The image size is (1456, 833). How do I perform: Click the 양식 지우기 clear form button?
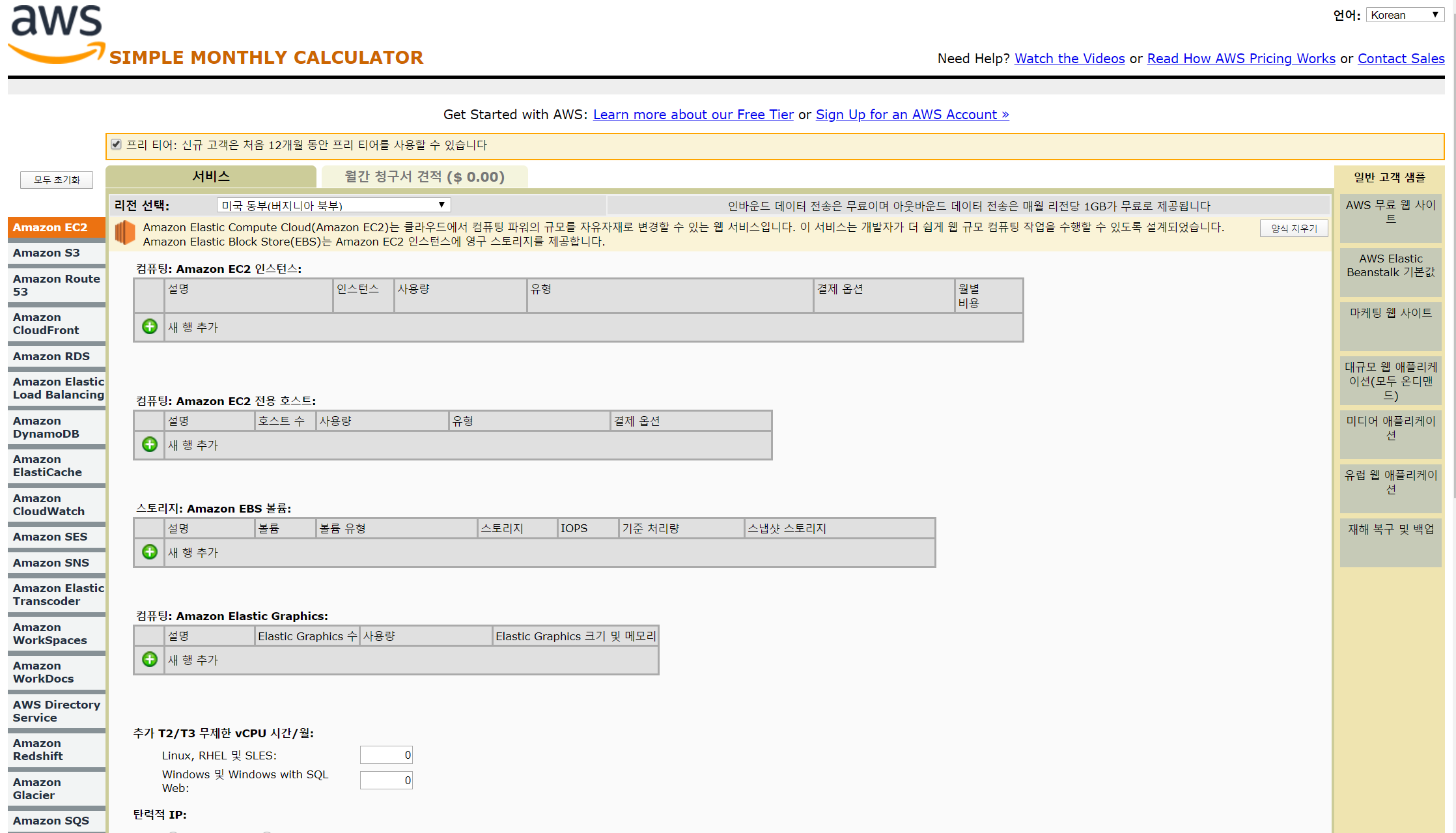point(1294,229)
